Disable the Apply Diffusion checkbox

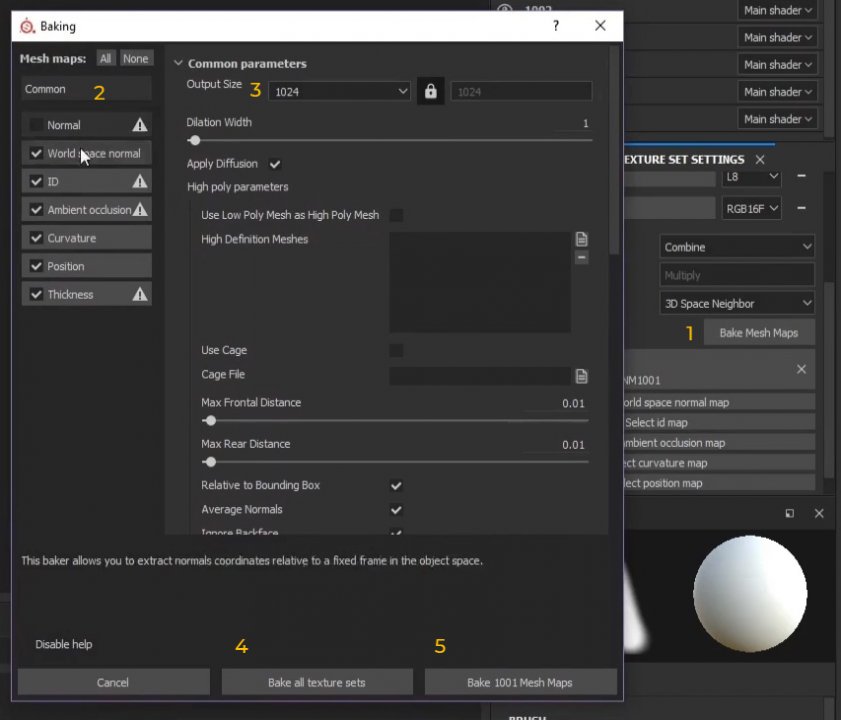click(x=274, y=163)
